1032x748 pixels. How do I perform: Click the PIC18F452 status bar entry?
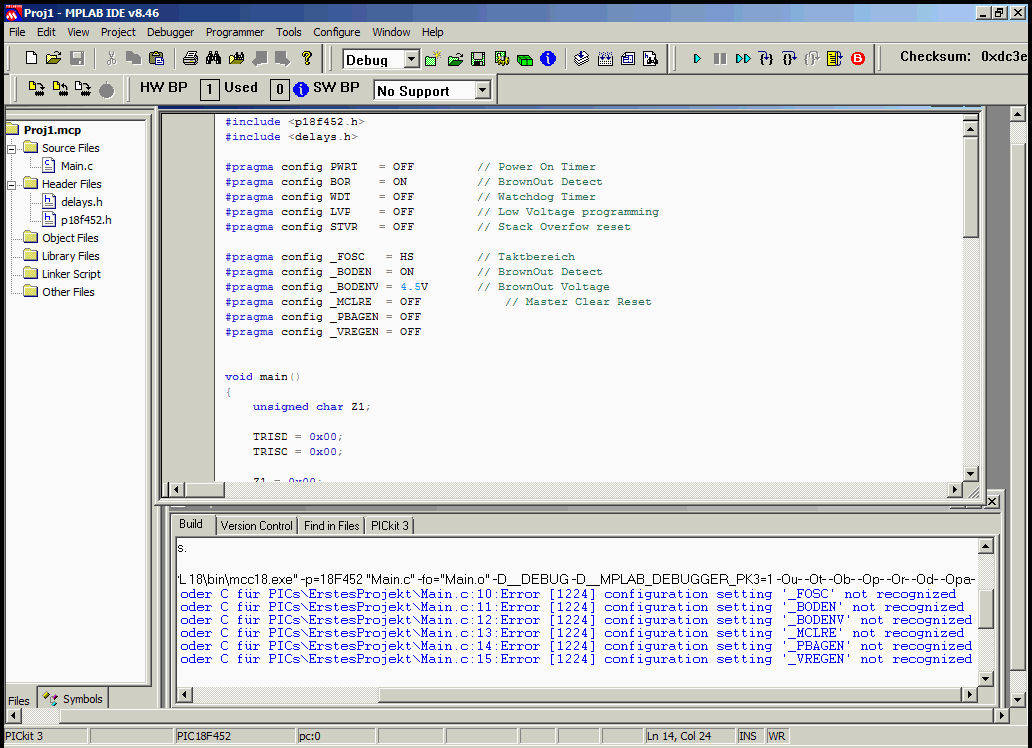tap(235, 735)
